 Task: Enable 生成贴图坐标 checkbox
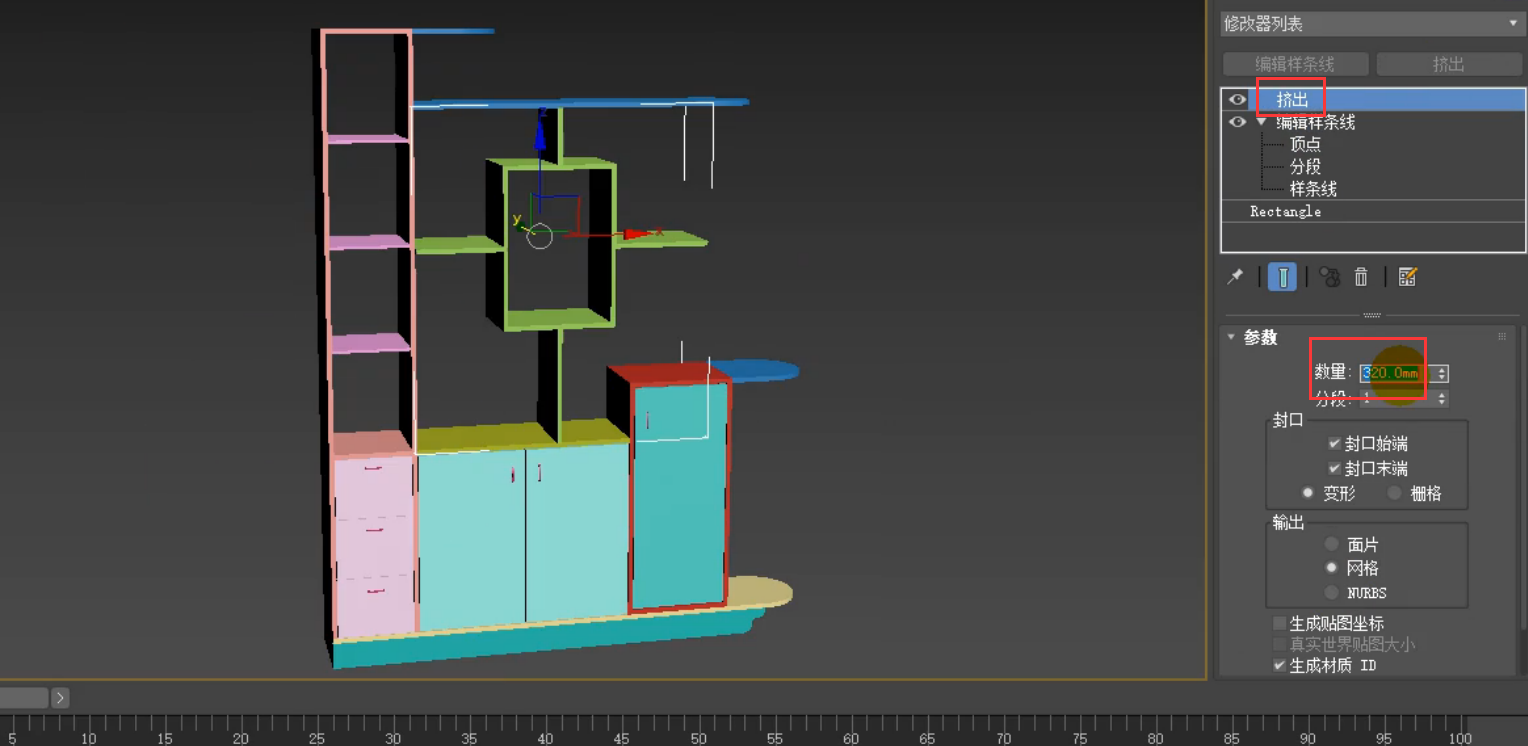click(x=1278, y=622)
